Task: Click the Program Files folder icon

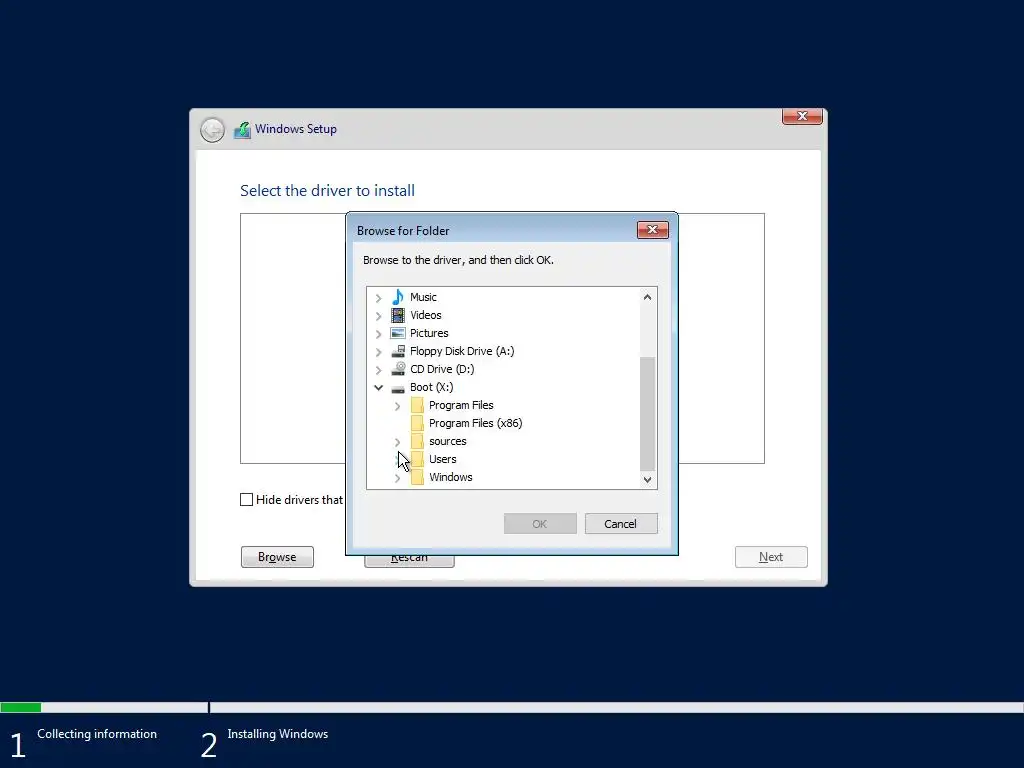Action: (x=417, y=406)
